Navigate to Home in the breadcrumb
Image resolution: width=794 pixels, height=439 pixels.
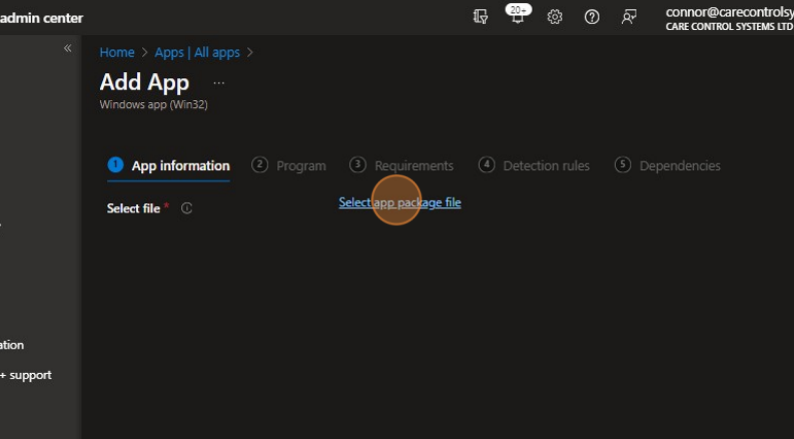click(x=117, y=53)
